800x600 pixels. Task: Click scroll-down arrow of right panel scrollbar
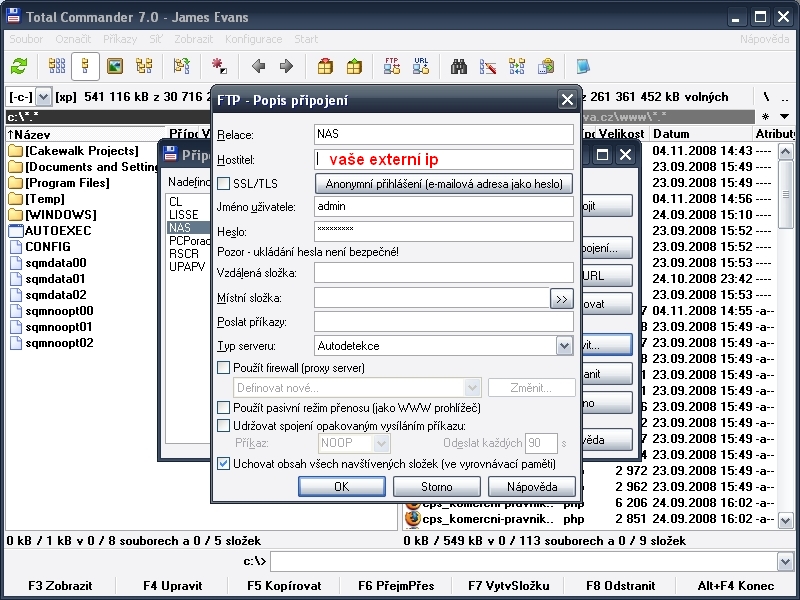785,521
